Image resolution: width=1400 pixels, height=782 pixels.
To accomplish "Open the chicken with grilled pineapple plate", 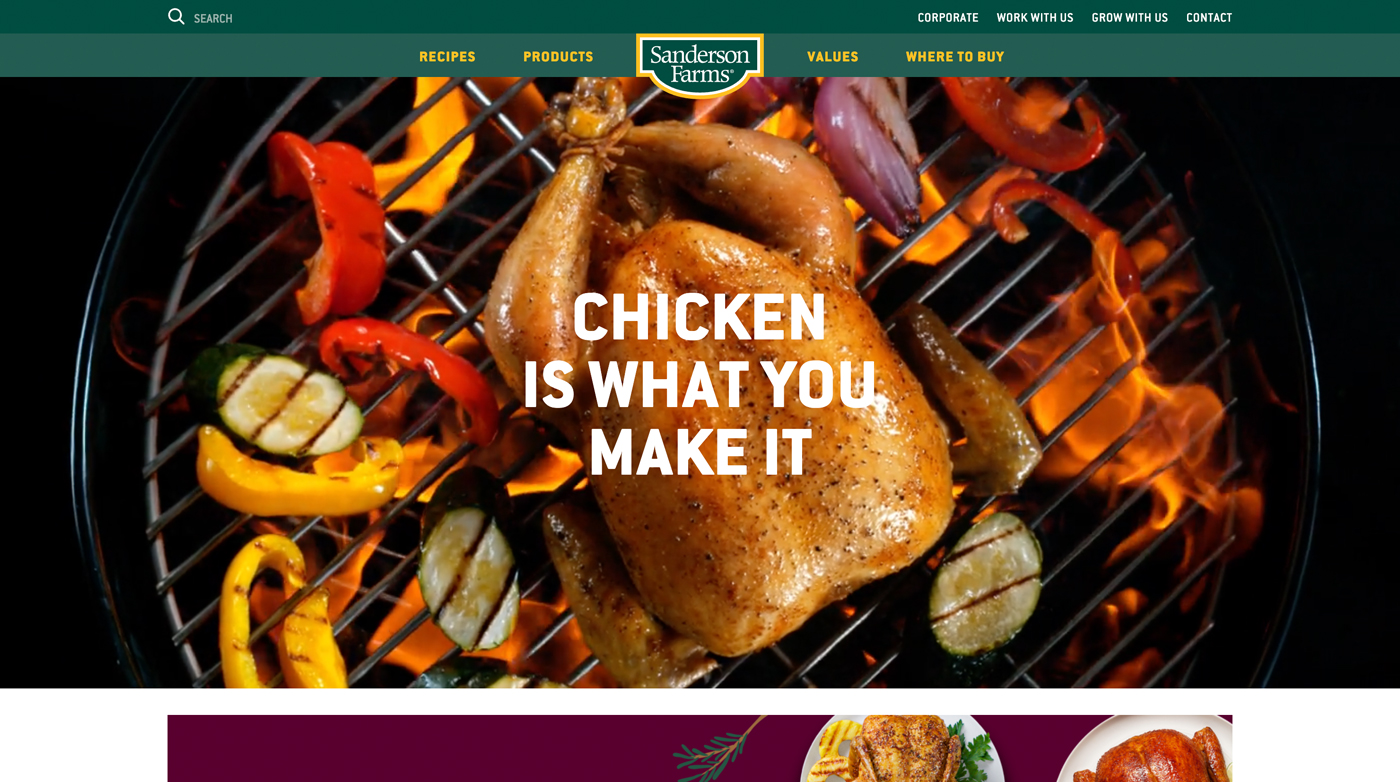I will 902,748.
